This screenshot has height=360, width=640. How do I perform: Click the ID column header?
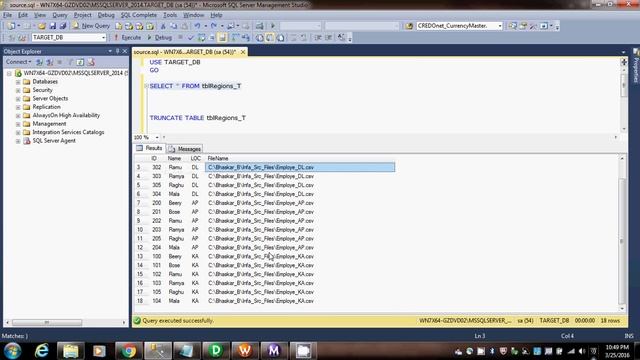point(154,158)
